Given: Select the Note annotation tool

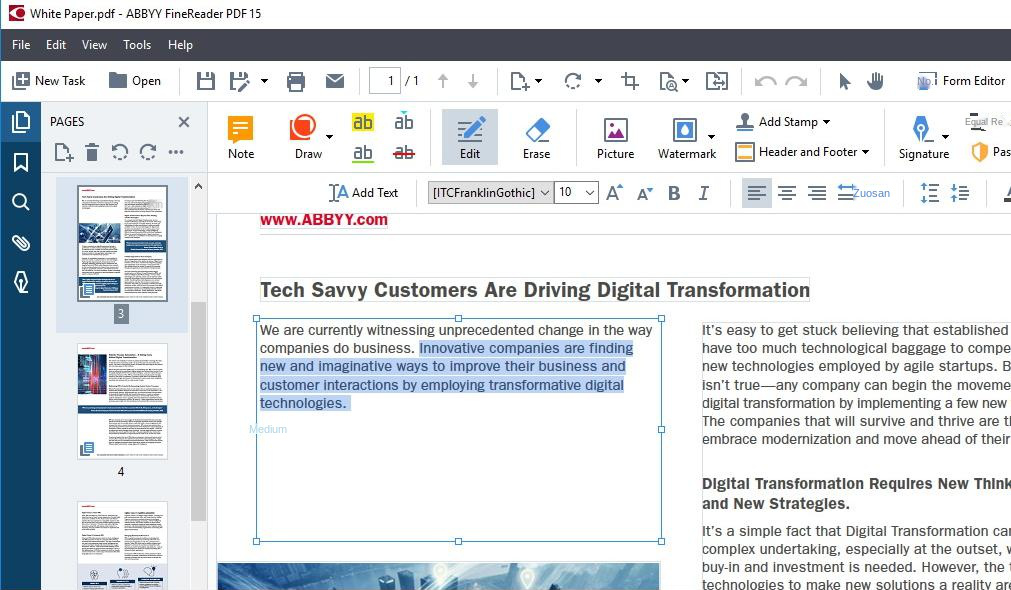Looking at the screenshot, I should (x=240, y=133).
